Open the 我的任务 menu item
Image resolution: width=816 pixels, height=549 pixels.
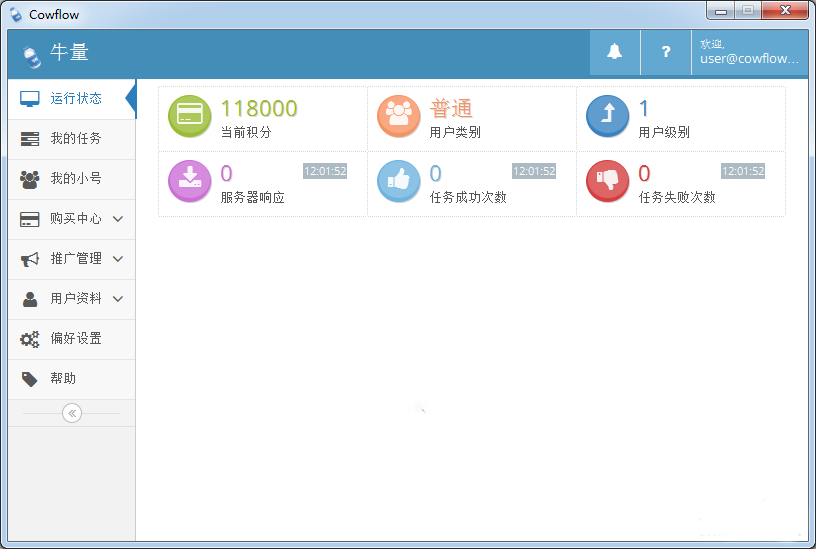72,139
